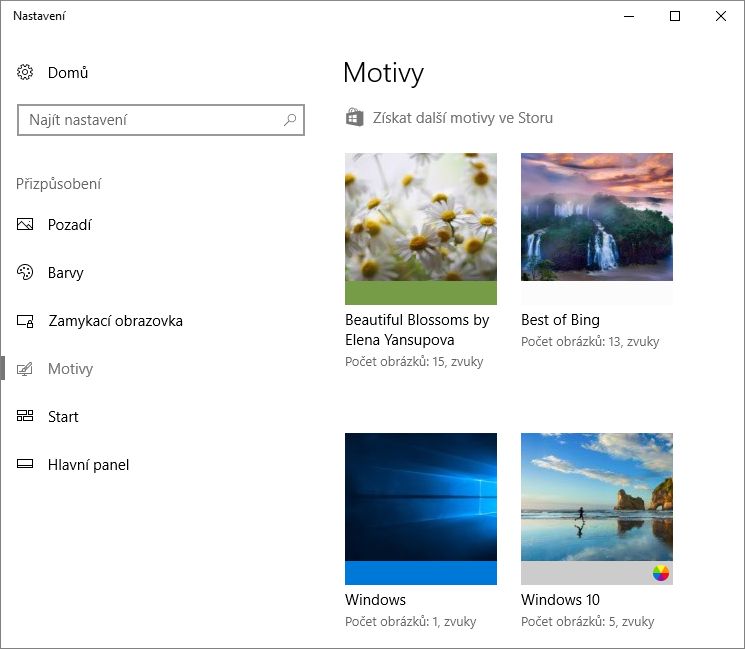Click the Barvy palette icon
This screenshot has width=745, height=649.
pyautogui.click(x=25, y=272)
